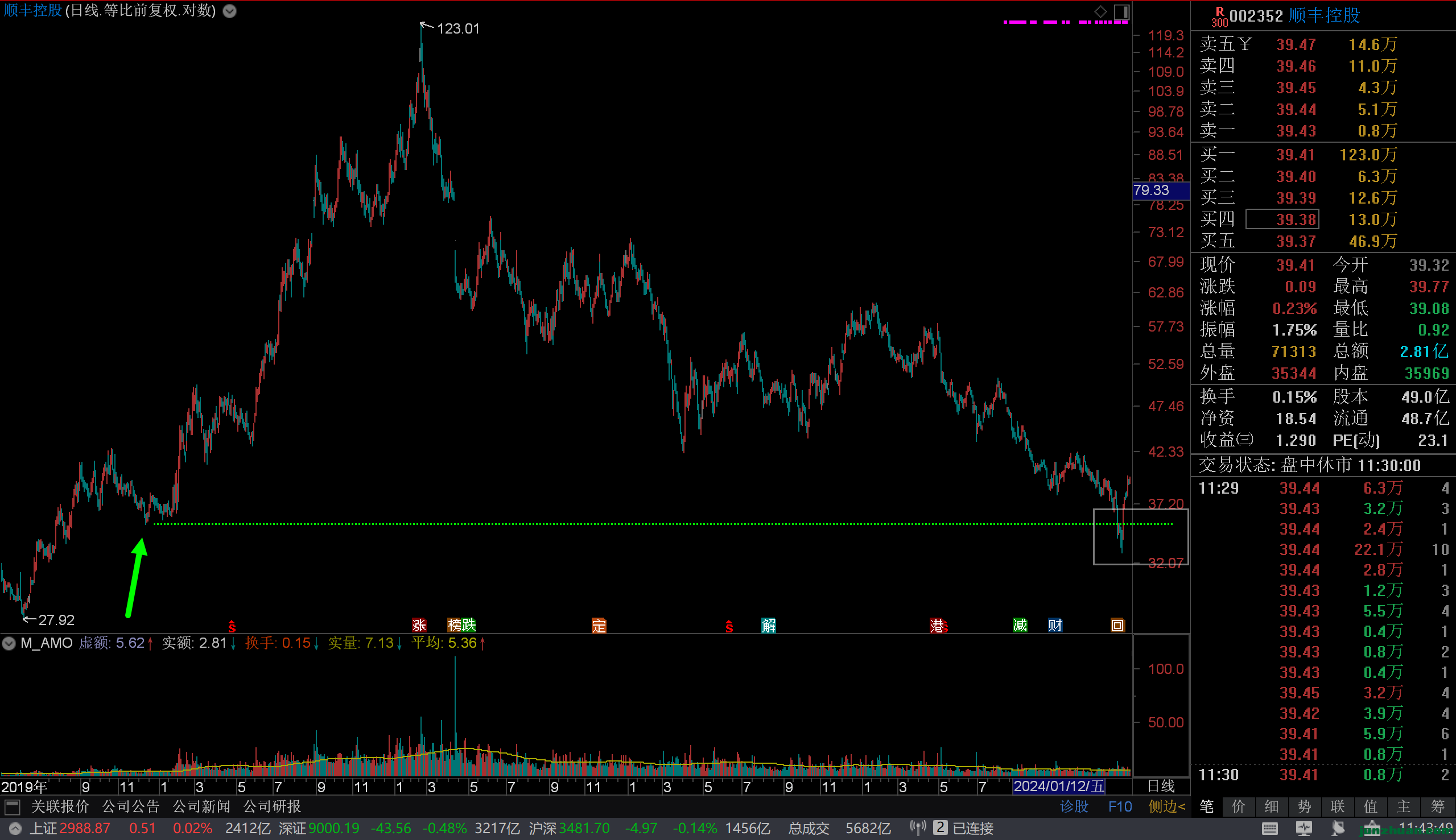Select the 势 tab
The height and width of the screenshot is (840, 1456).
pyautogui.click(x=1304, y=806)
